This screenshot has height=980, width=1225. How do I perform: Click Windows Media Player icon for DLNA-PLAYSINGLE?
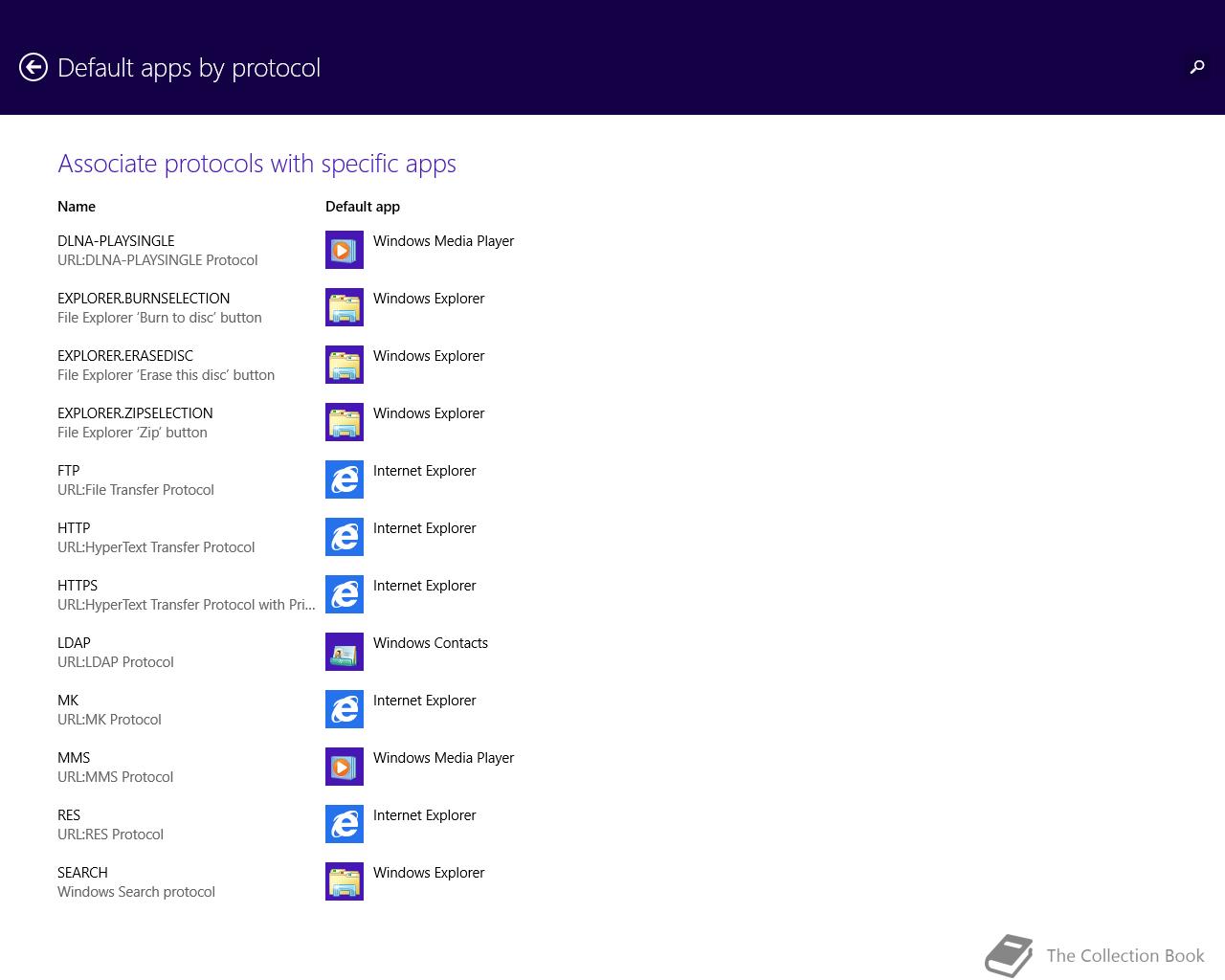tap(345, 250)
